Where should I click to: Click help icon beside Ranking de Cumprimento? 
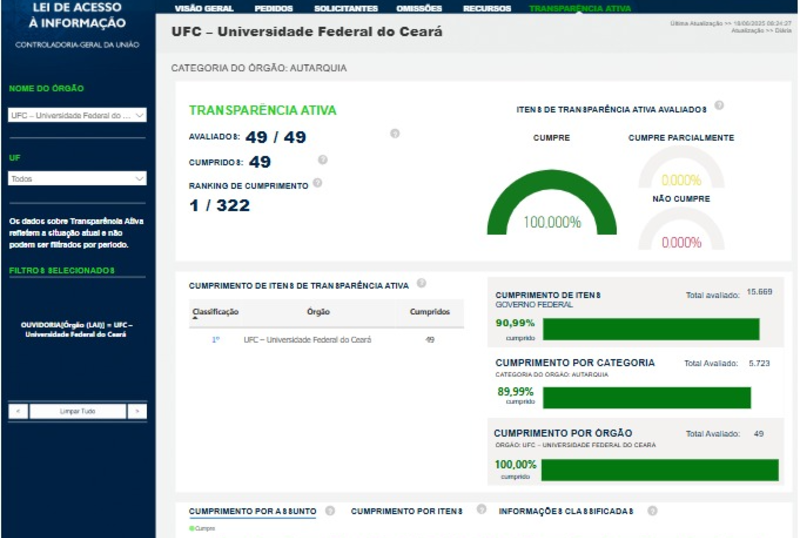(x=317, y=183)
